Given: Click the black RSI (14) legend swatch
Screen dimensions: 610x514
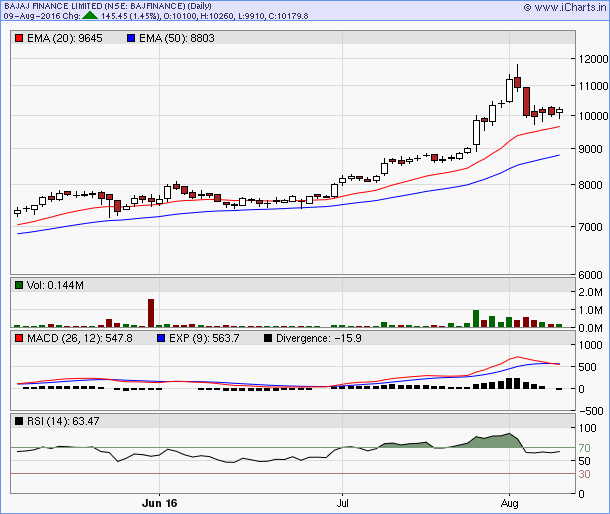Looking at the screenshot, I should [19, 421].
